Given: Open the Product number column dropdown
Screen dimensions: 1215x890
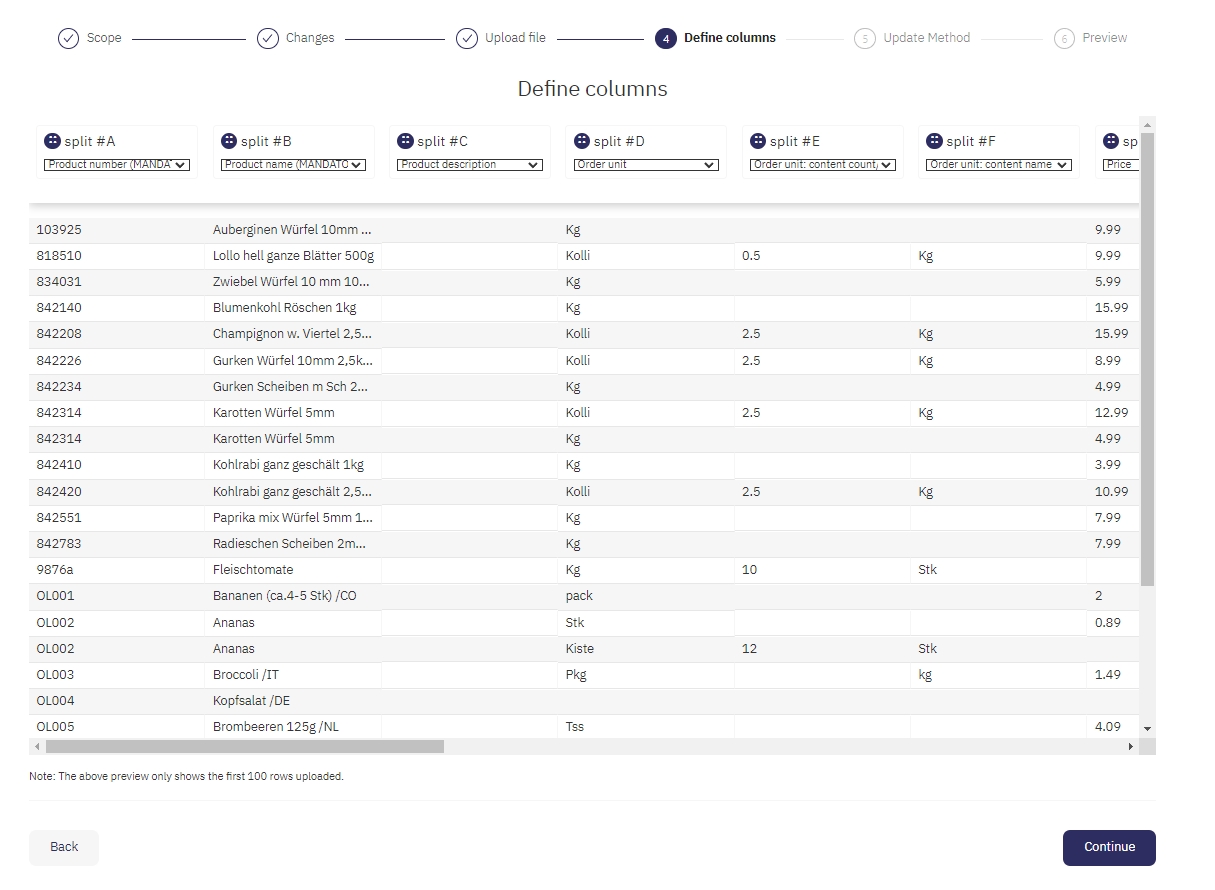Looking at the screenshot, I should pyautogui.click(x=118, y=165).
